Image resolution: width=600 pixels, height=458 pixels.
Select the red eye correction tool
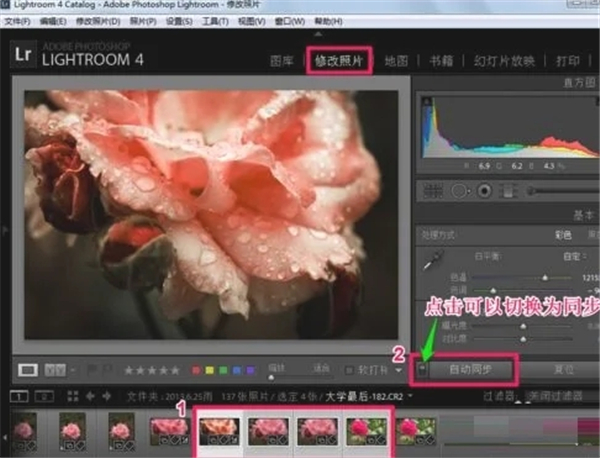484,191
